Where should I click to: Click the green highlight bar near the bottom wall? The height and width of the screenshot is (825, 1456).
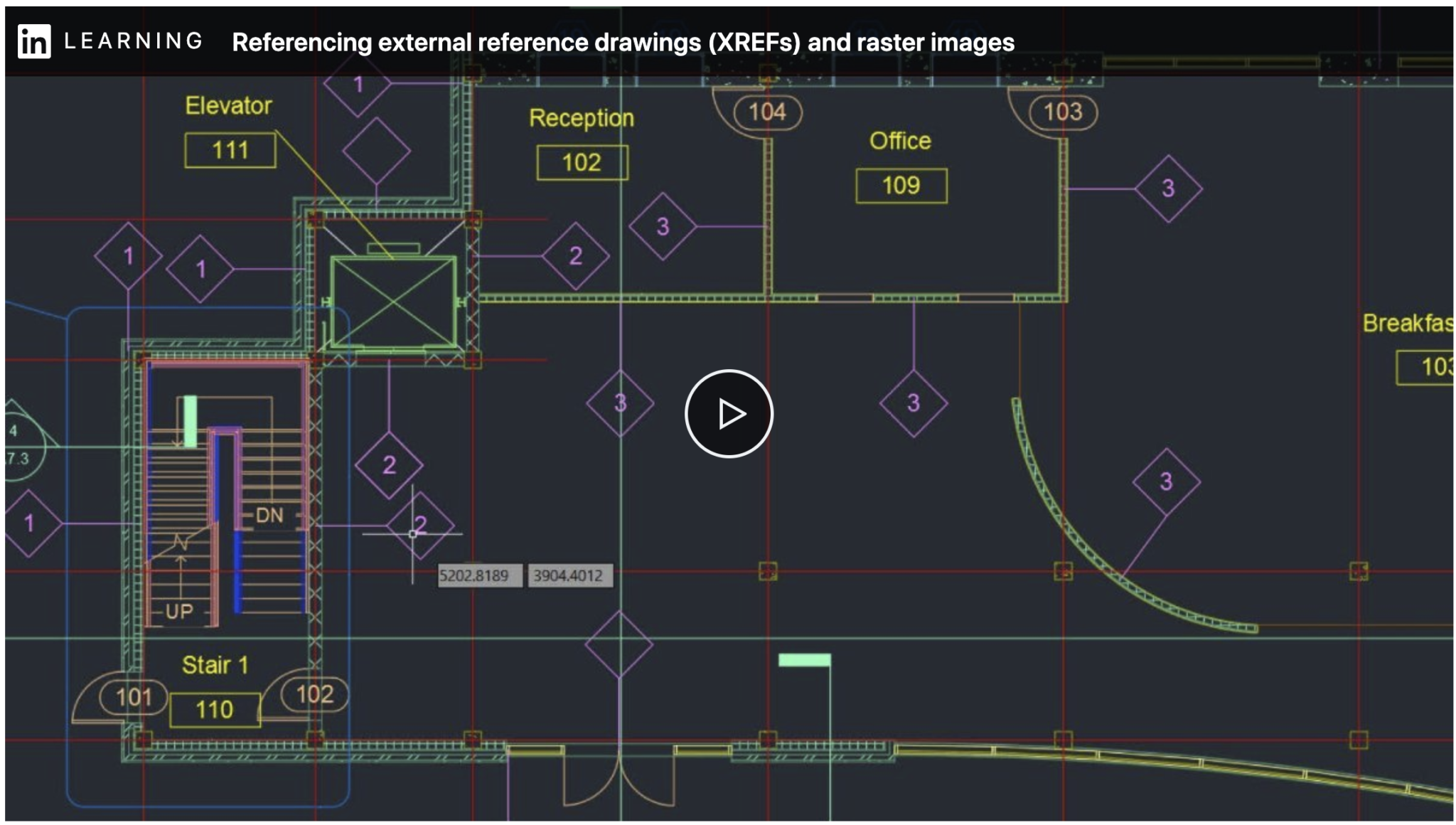(804, 660)
